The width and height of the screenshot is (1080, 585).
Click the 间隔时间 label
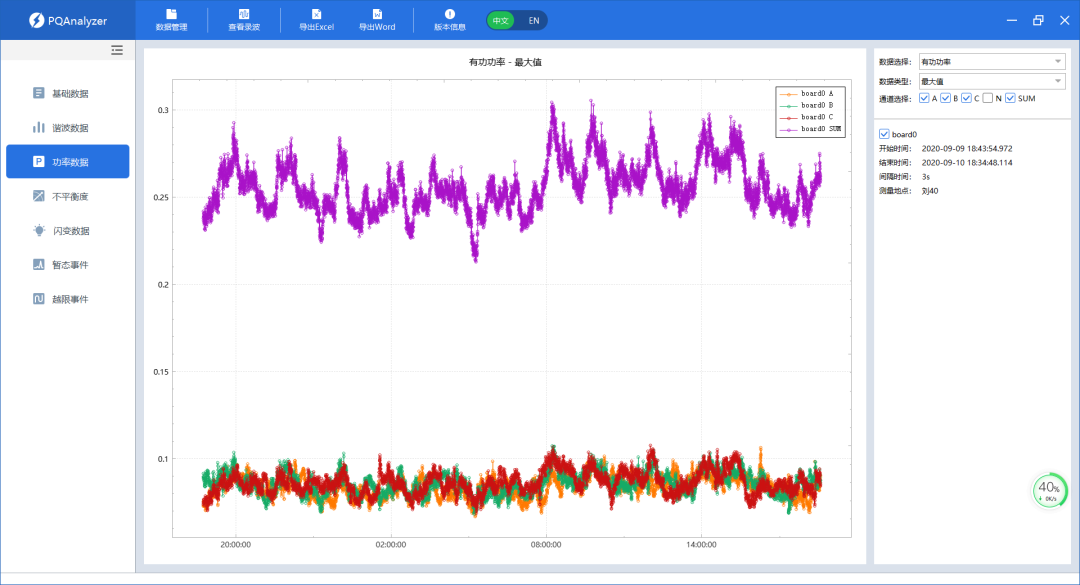tap(895, 177)
